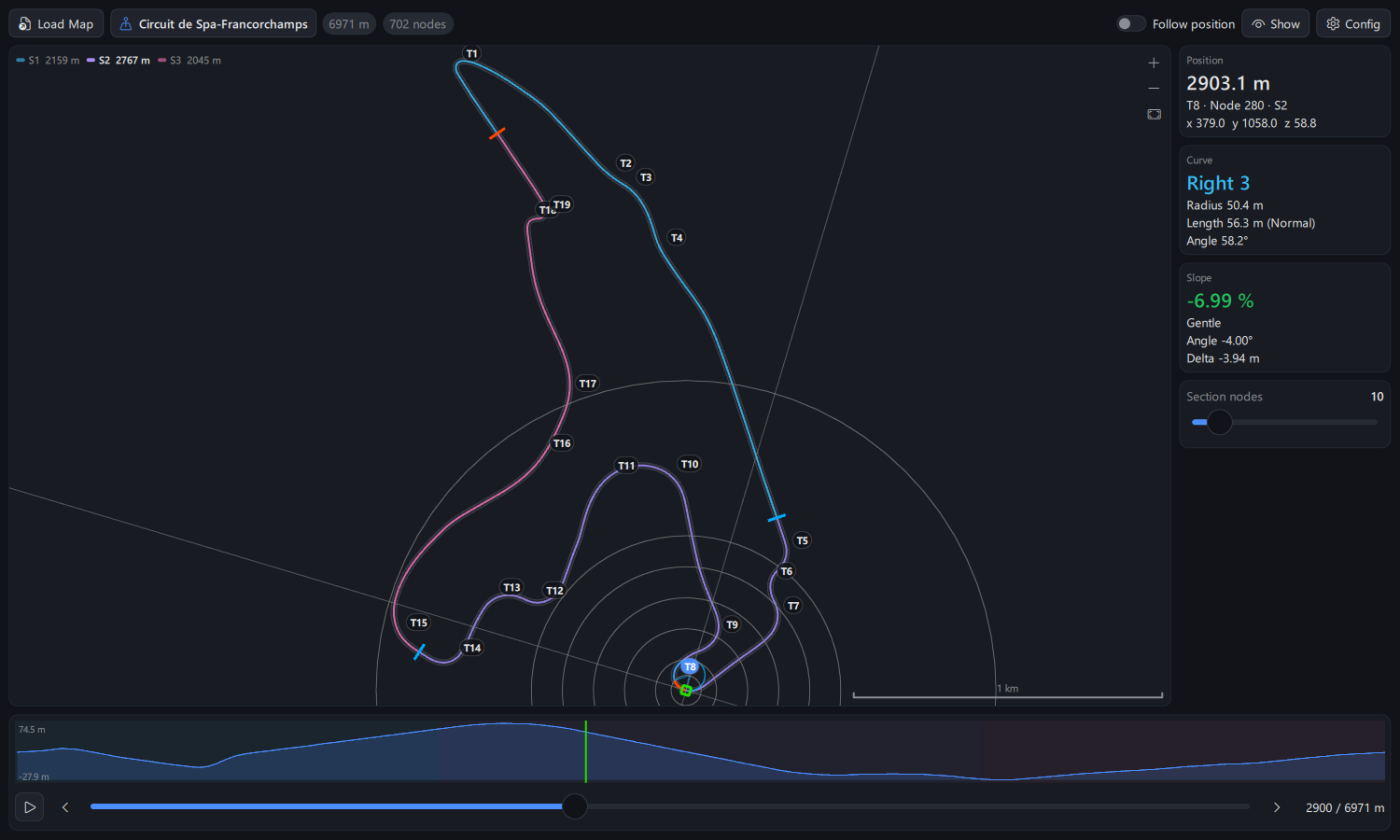This screenshot has width=1400, height=840.
Task: Open the Show visibility options
Action: pos(1275,24)
